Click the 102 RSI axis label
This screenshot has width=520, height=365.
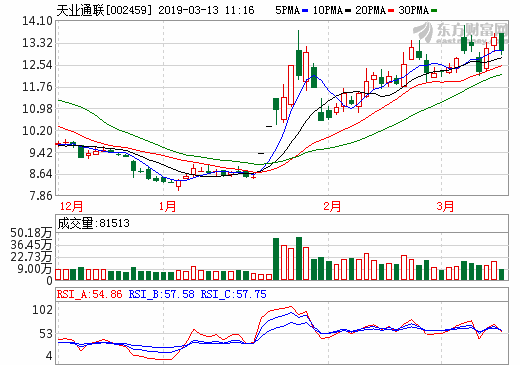click(x=42, y=310)
